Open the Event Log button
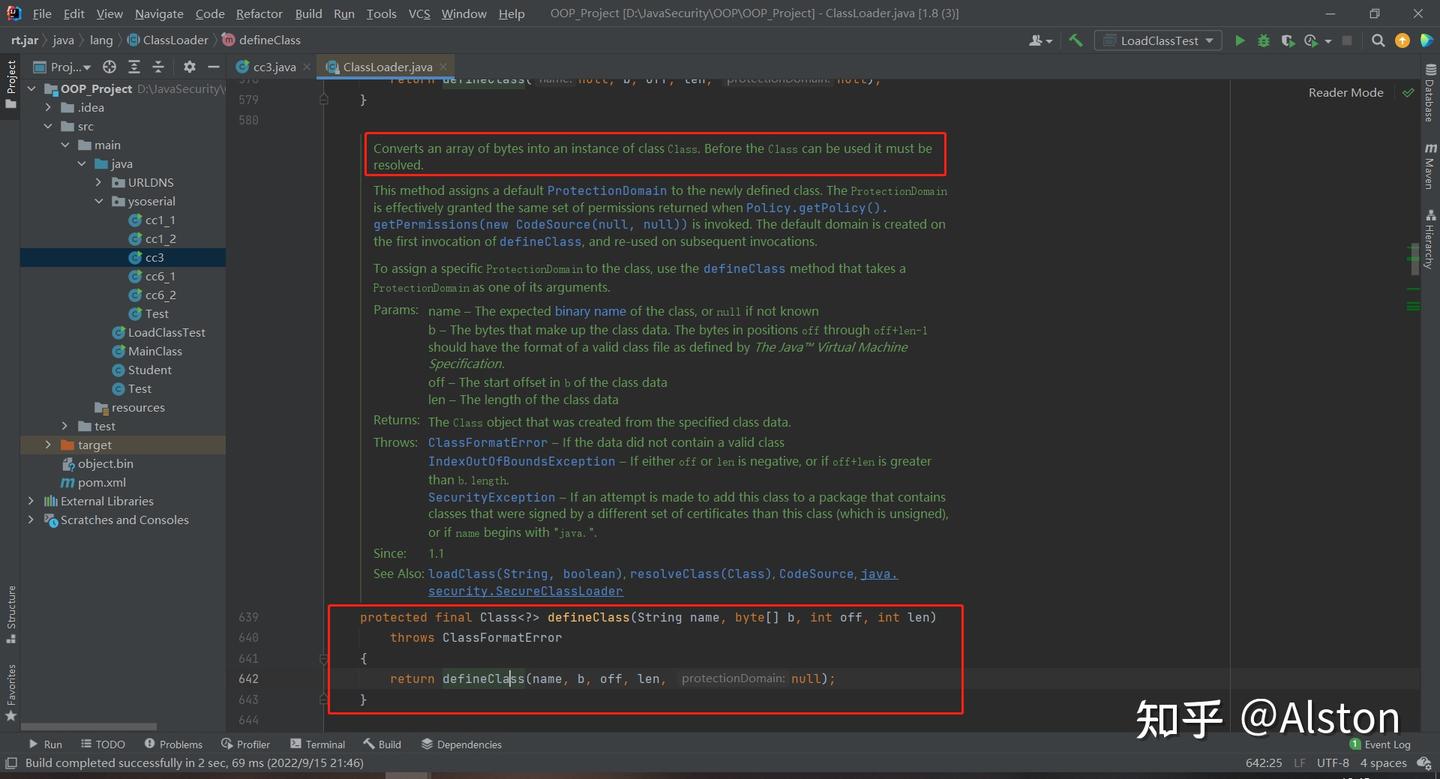The width and height of the screenshot is (1440, 779). (x=1380, y=744)
